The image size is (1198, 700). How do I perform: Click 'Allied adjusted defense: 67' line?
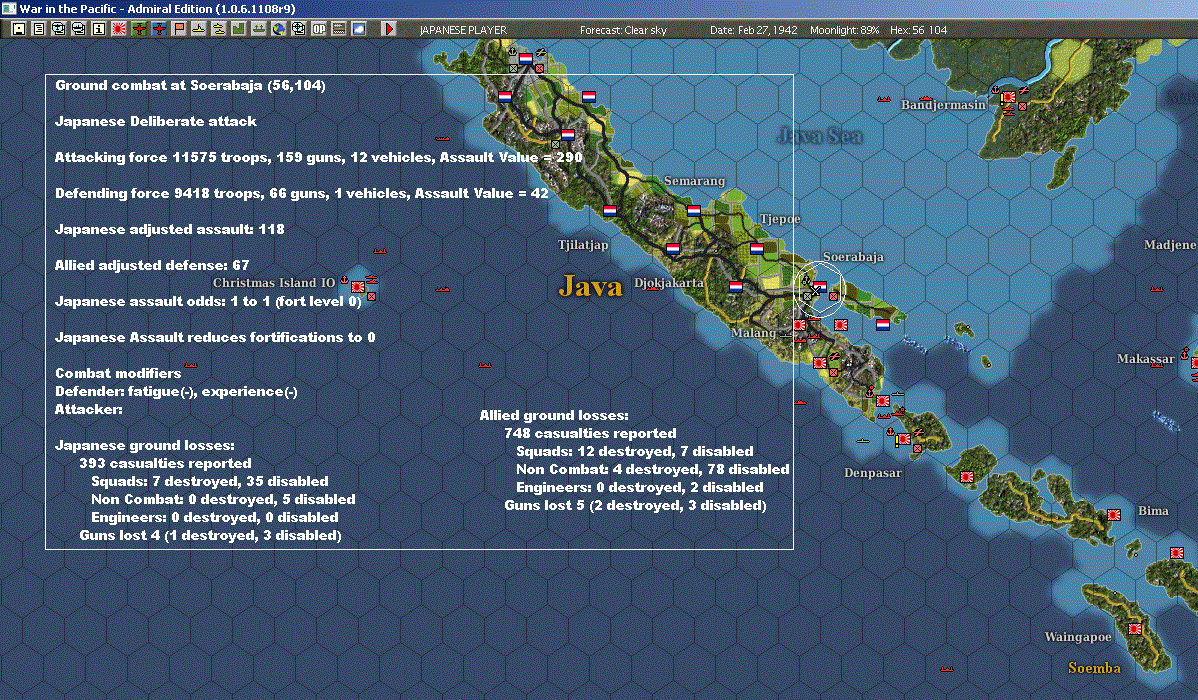point(152,265)
